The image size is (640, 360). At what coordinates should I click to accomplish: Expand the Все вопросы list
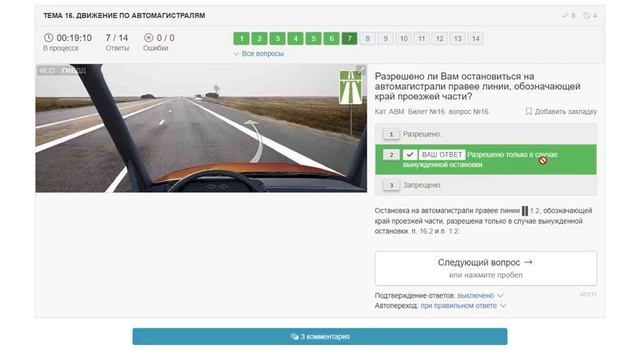(259, 53)
